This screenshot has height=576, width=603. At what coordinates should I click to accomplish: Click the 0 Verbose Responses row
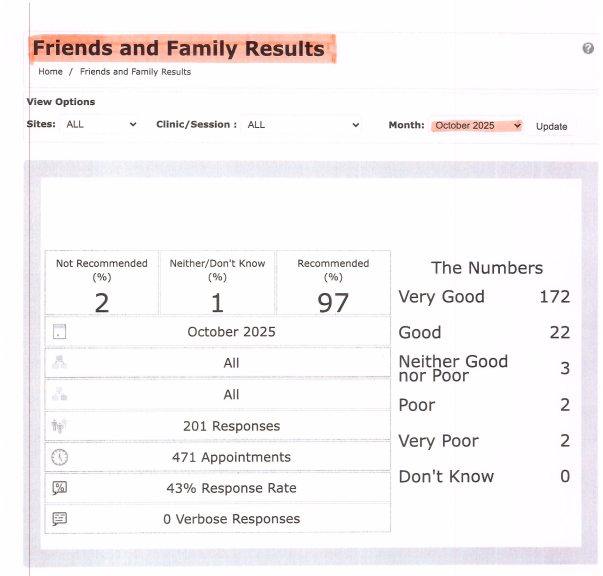[231, 519]
